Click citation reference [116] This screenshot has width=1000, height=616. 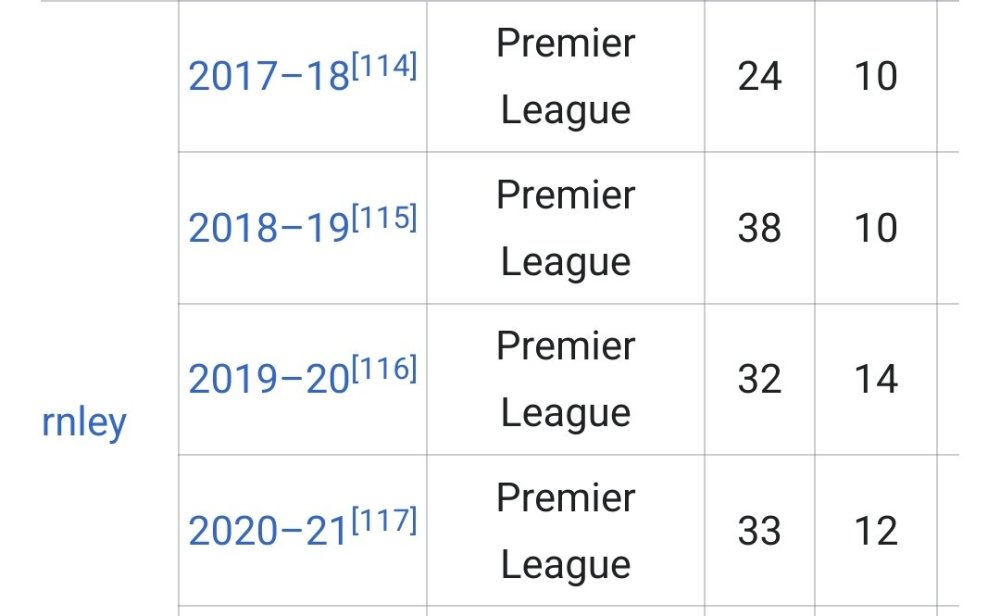[x=384, y=370]
